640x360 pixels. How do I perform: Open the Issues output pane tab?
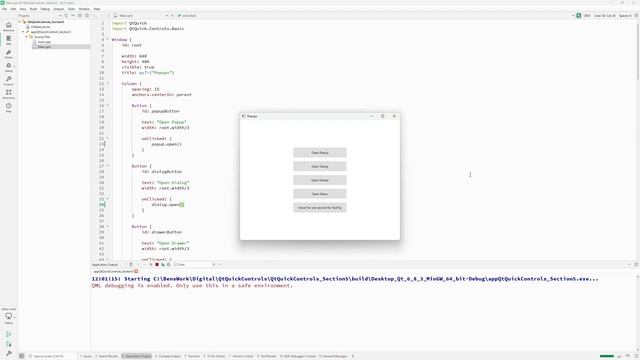tap(86, 356)
